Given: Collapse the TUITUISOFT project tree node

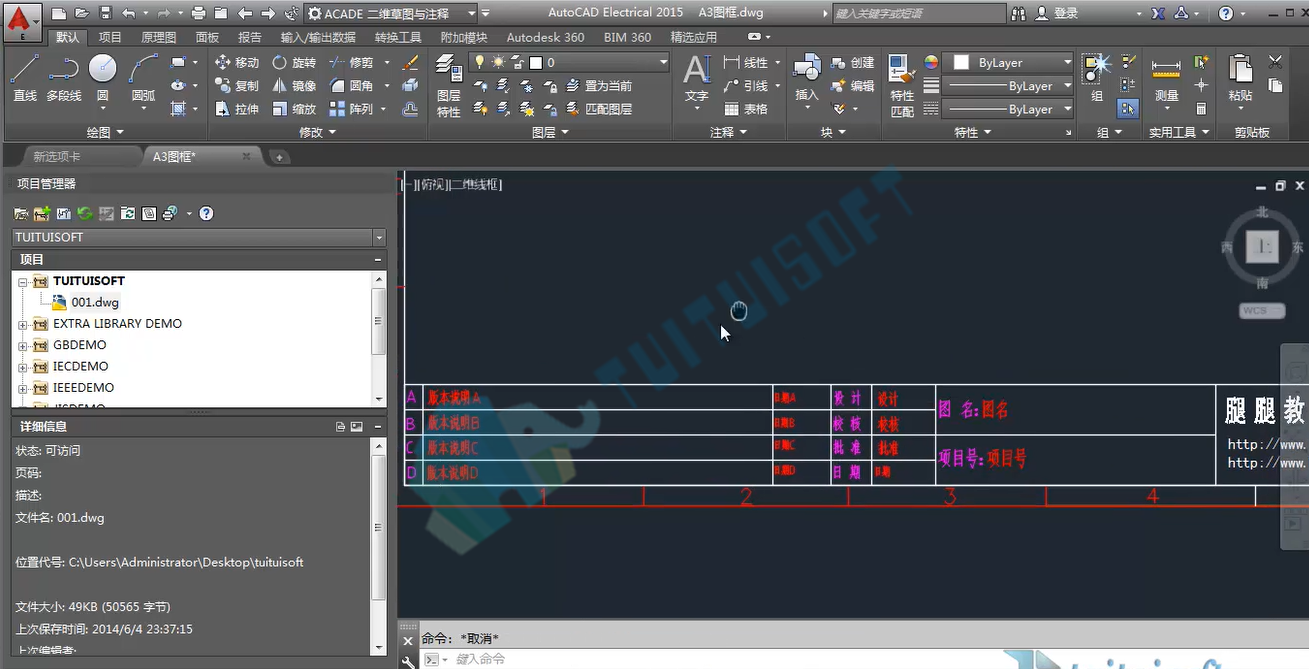Looking at the screenshot, I should pos(22,282).
